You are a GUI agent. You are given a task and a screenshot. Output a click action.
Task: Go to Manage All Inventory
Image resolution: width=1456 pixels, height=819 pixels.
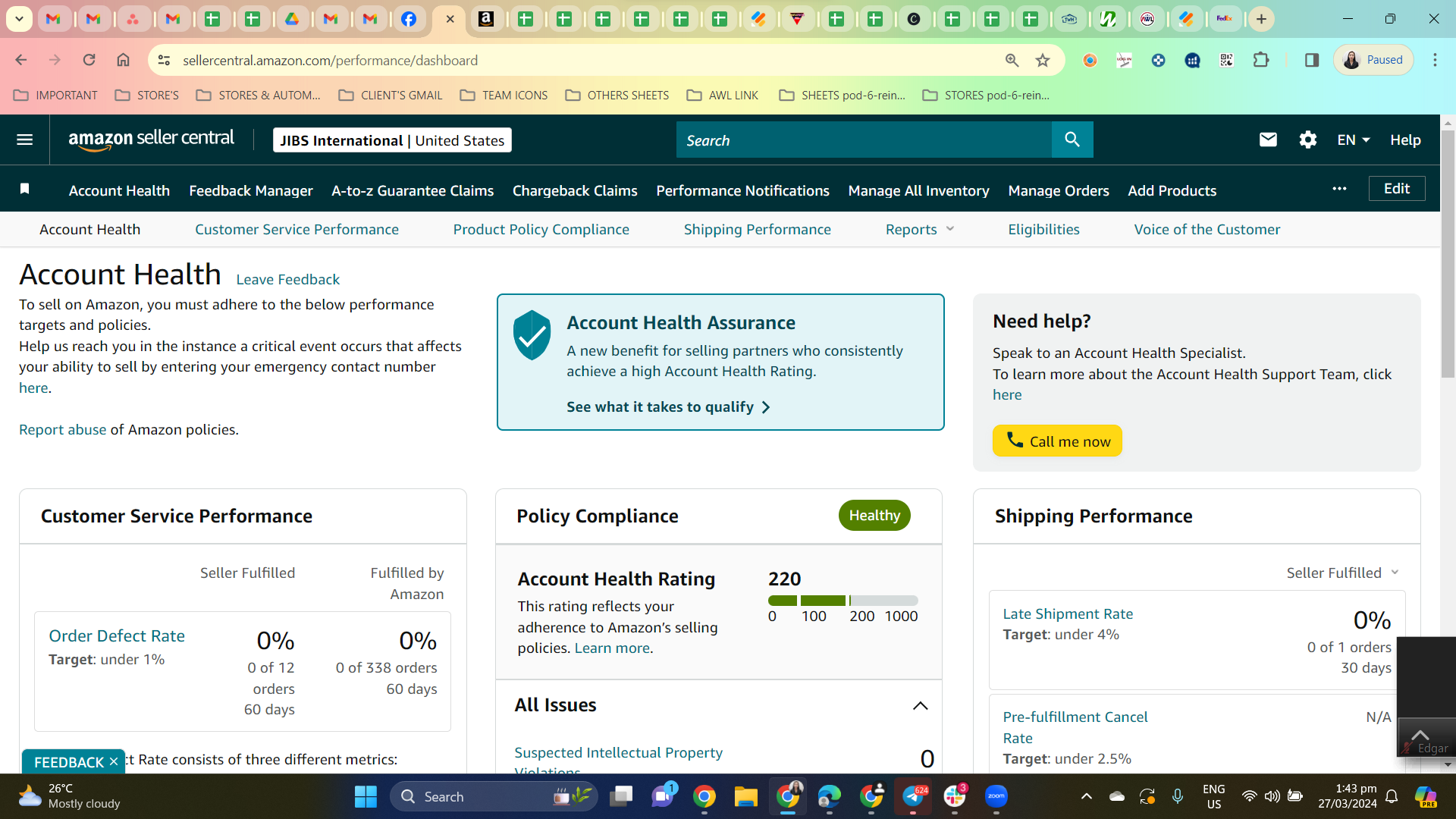click(918, 190)
